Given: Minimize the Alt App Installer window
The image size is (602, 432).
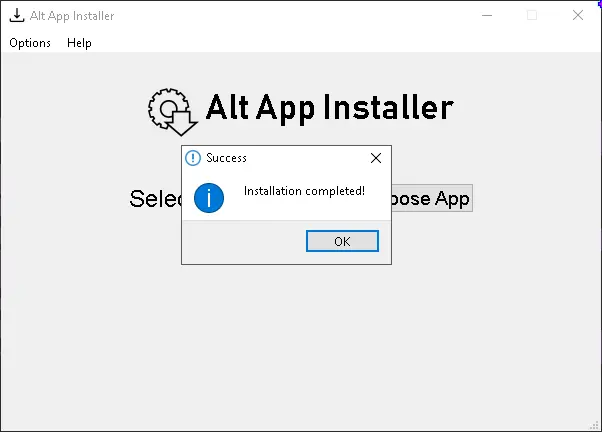Looking at the screenshot, I should (x=486, y=16).
